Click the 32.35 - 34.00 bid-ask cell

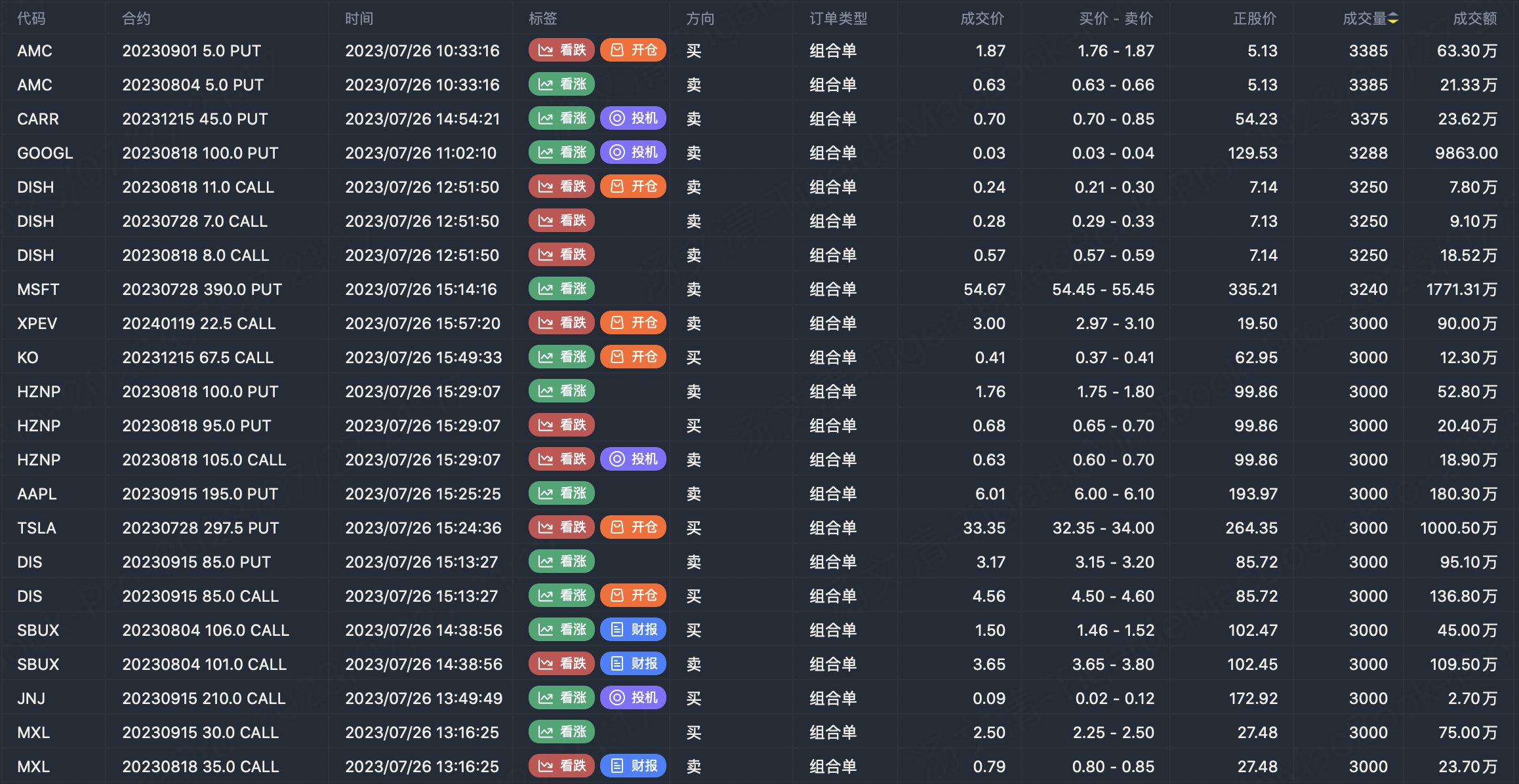1103,528
